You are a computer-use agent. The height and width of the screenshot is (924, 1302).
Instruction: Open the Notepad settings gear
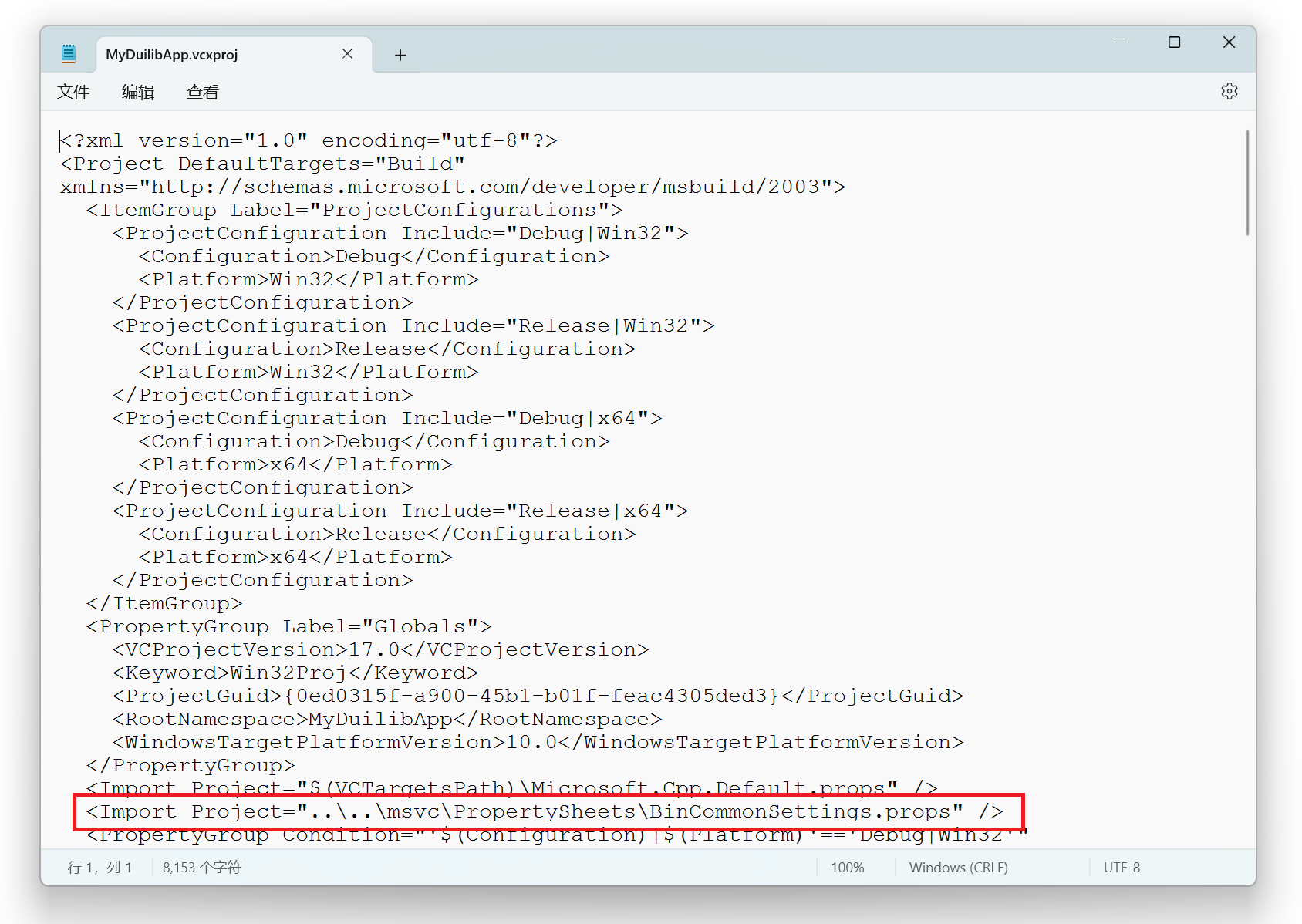(1229, 91)
